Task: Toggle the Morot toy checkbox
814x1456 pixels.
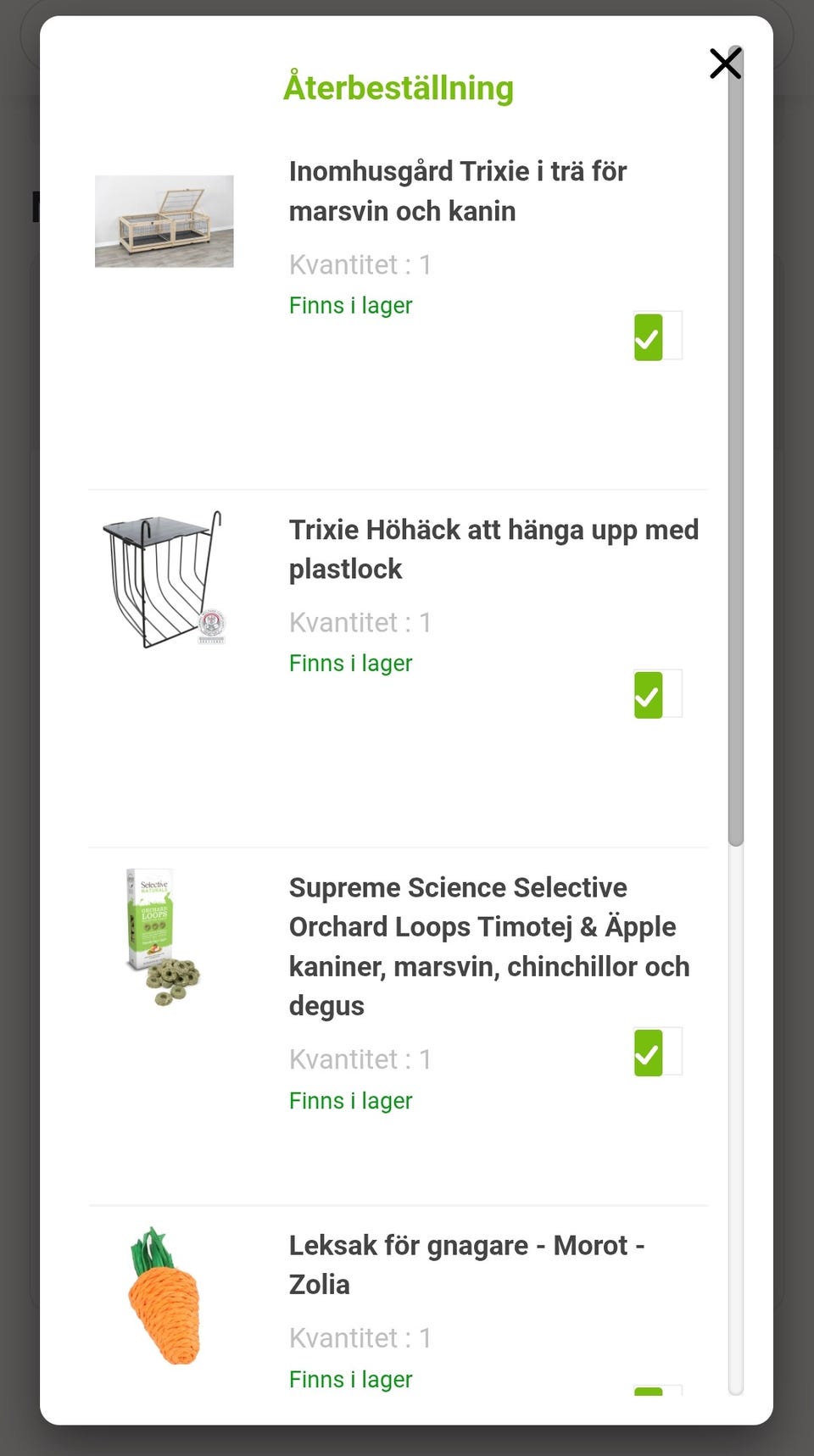Action: 657,1390
